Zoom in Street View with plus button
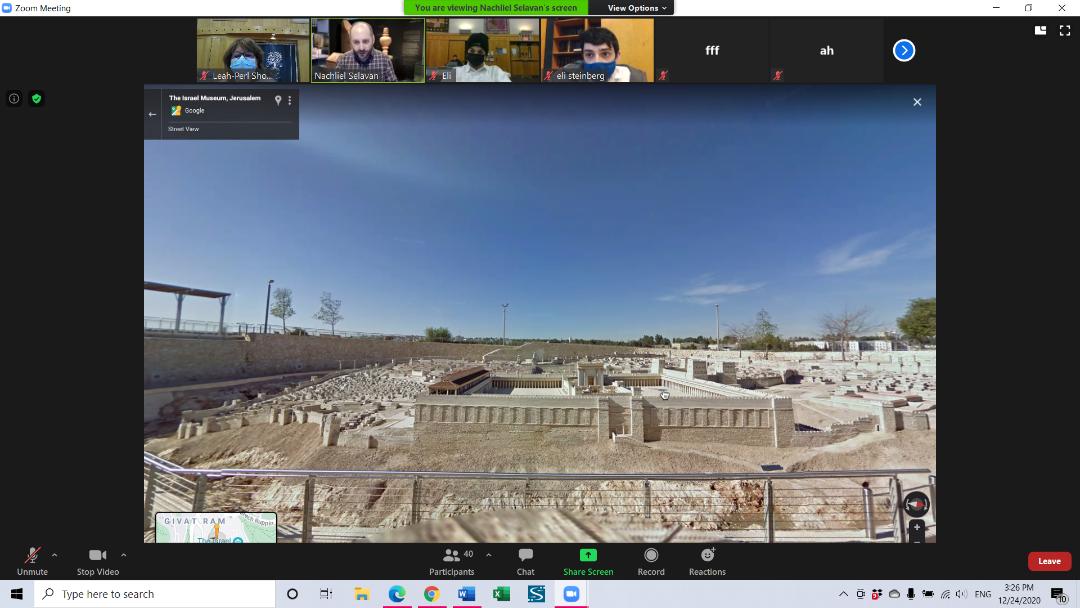This screenshot has width=1080, height=608. 916,527
